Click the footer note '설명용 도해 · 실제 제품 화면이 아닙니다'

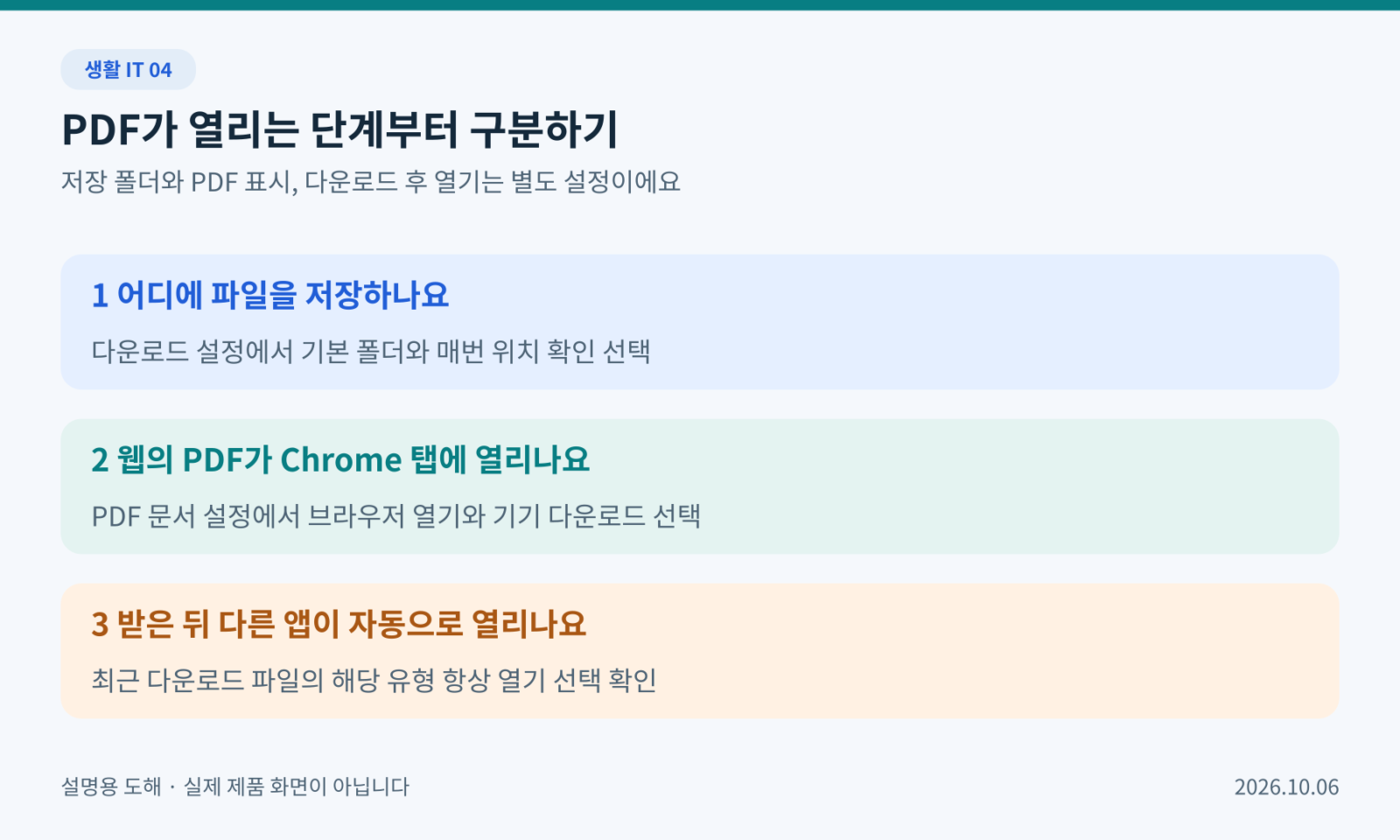coord(235,787)
